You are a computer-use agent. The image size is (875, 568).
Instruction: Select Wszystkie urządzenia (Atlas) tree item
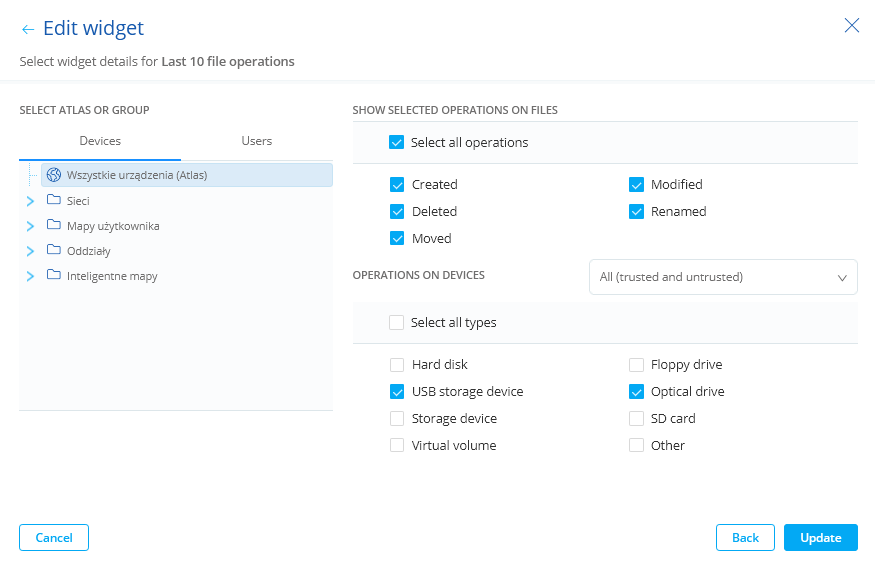(136, 175)
